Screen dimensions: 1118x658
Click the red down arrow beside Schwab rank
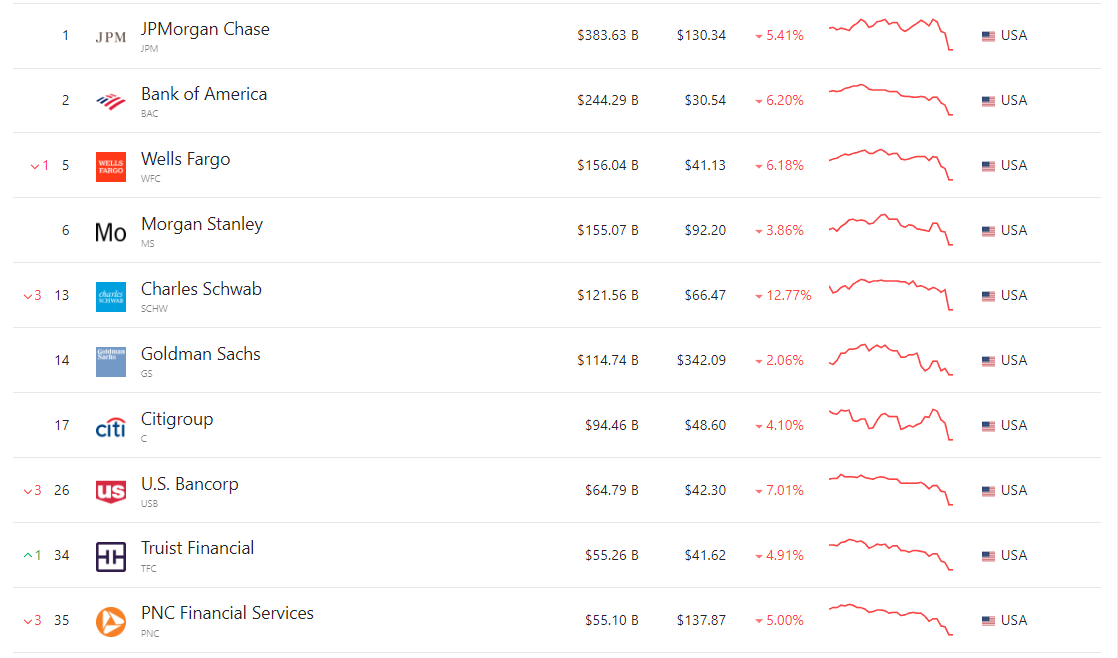coord(30,295)
